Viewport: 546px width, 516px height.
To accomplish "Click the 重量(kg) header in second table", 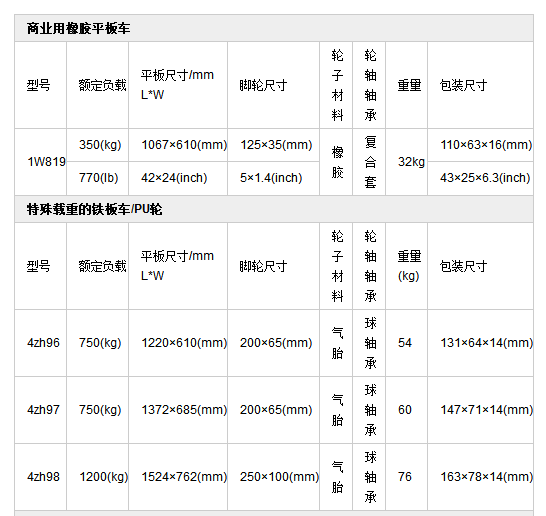I will click(410, 266).
